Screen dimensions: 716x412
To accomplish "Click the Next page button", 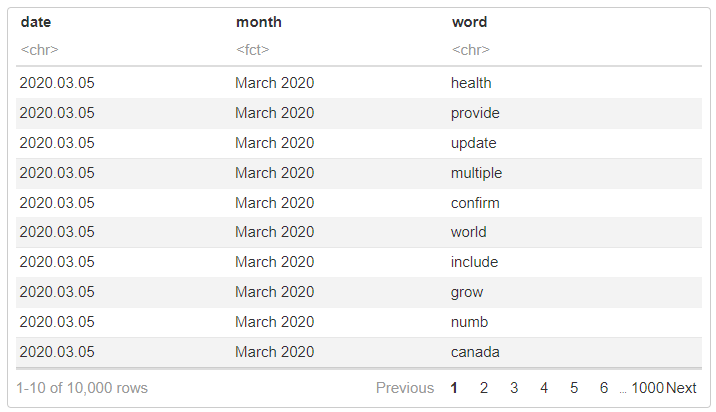I will point(681,388).
